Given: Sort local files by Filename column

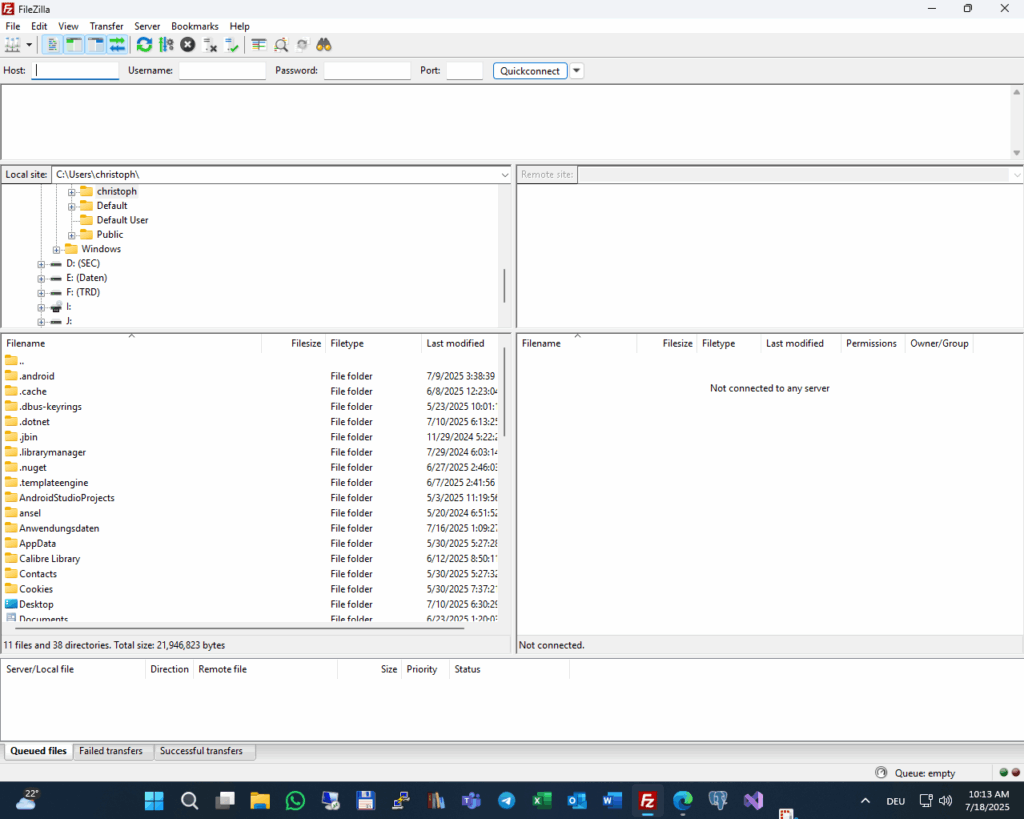Looking at the screenshot, I should (x=132, y=344).
